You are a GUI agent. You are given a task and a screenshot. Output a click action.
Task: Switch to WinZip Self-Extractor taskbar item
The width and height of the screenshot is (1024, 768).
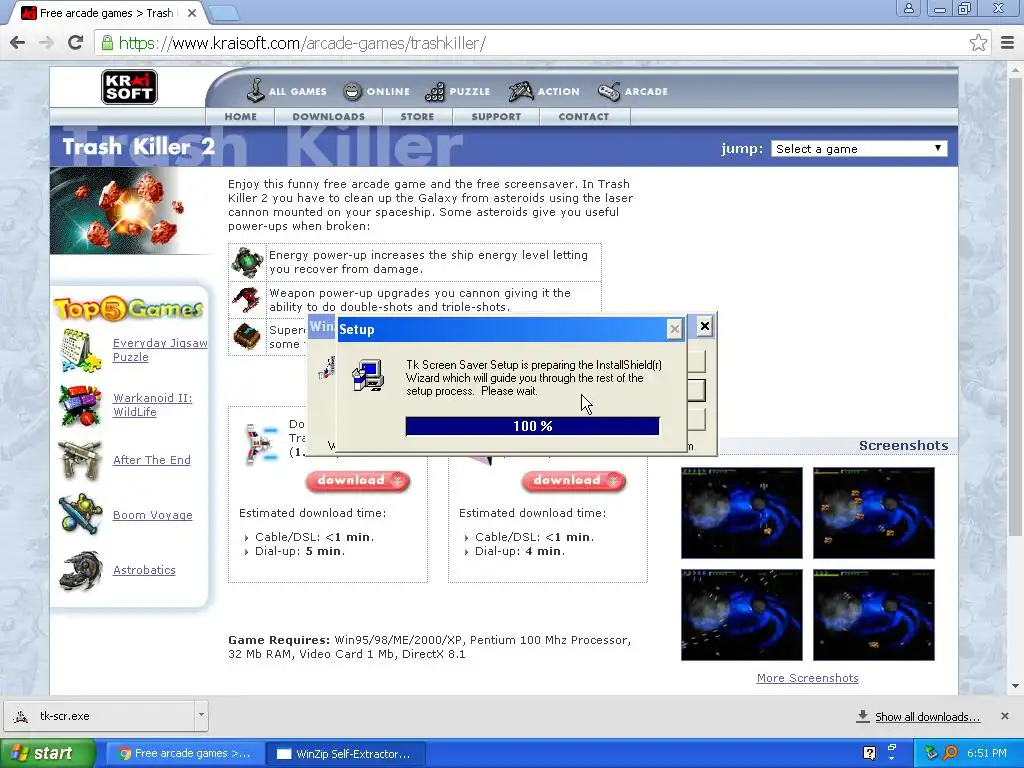346,753
